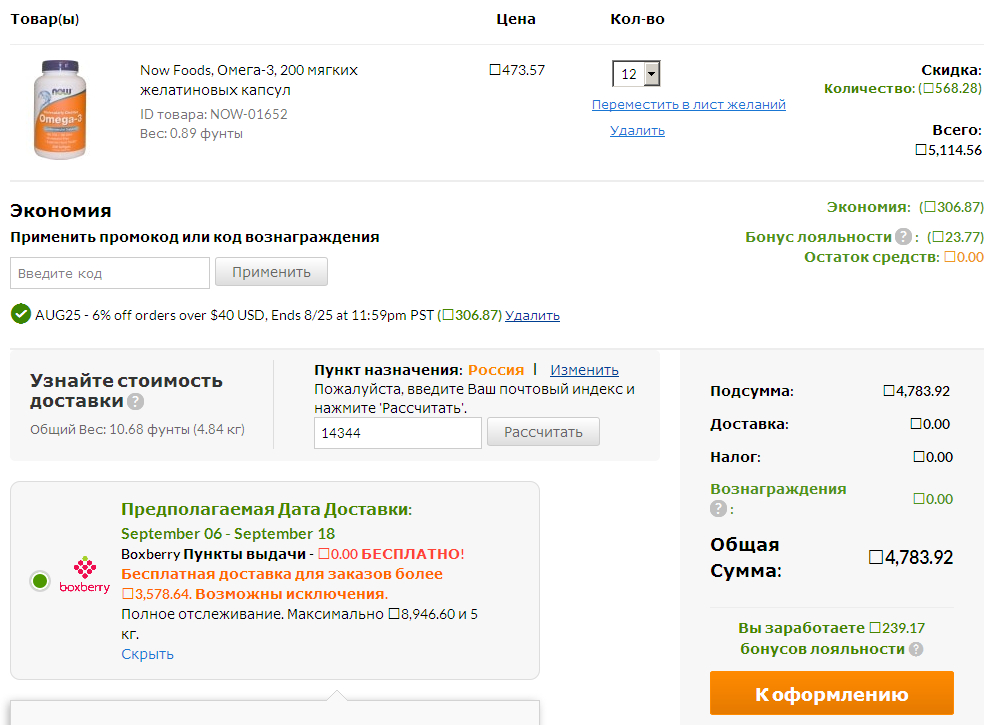Proceed to checkout with К оформлению

[831, 694]
